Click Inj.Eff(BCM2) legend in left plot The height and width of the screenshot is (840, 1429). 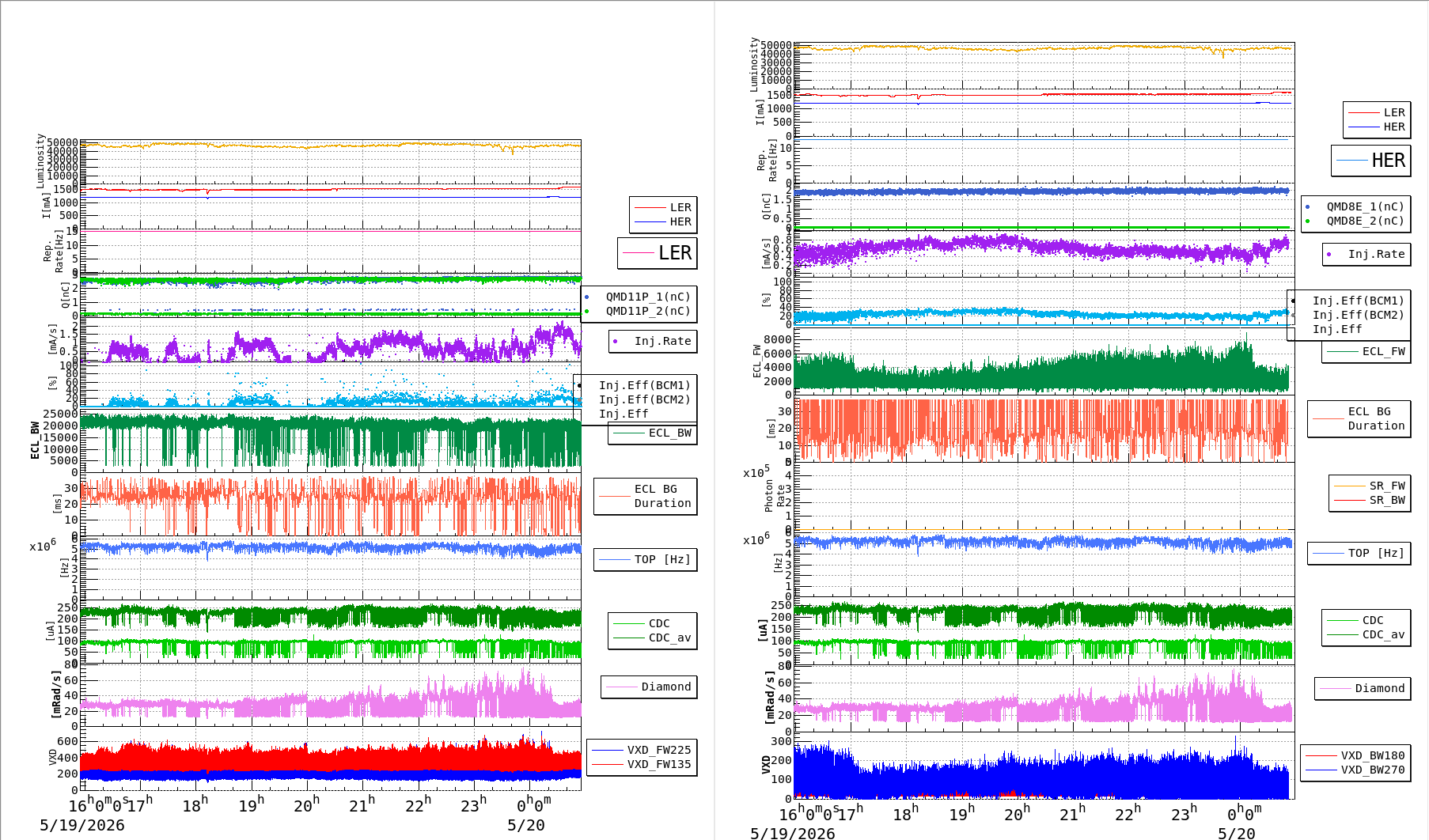(x=644, y=399)
